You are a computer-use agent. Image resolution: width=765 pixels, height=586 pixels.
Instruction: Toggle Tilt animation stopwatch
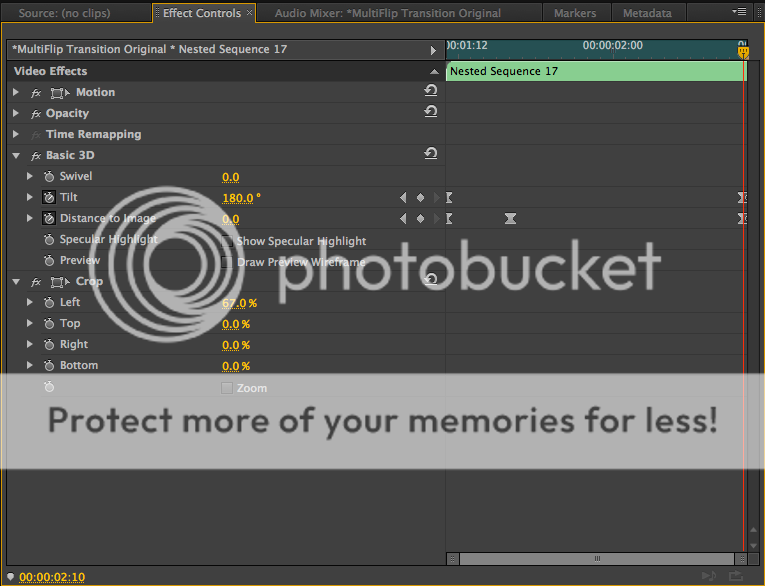pyautogui.click(x=49, y=197)
